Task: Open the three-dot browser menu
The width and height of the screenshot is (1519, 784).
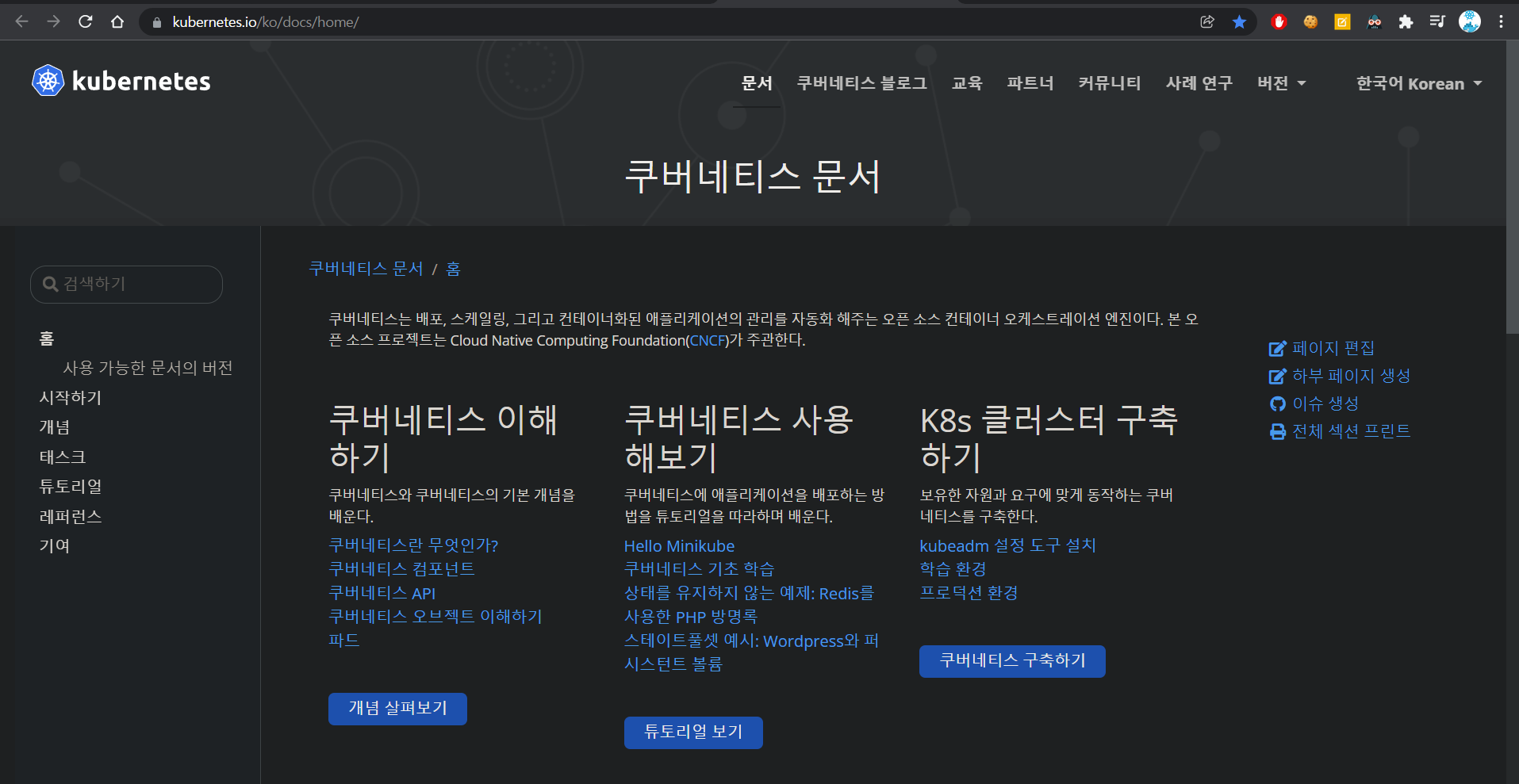Action: click(1501, 21)
